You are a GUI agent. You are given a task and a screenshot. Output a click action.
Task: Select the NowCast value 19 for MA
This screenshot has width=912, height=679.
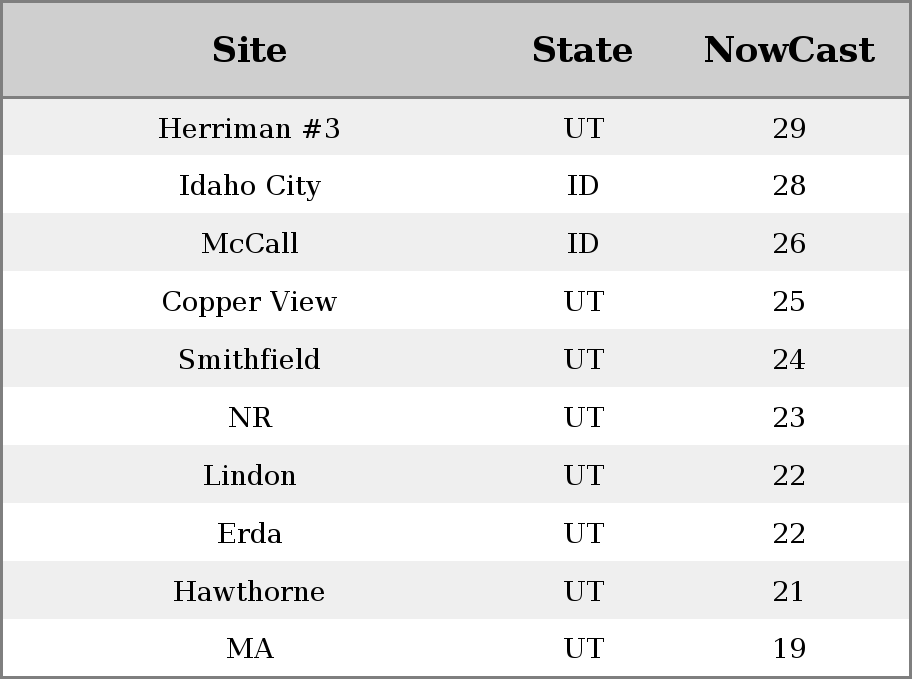(789, 648)
